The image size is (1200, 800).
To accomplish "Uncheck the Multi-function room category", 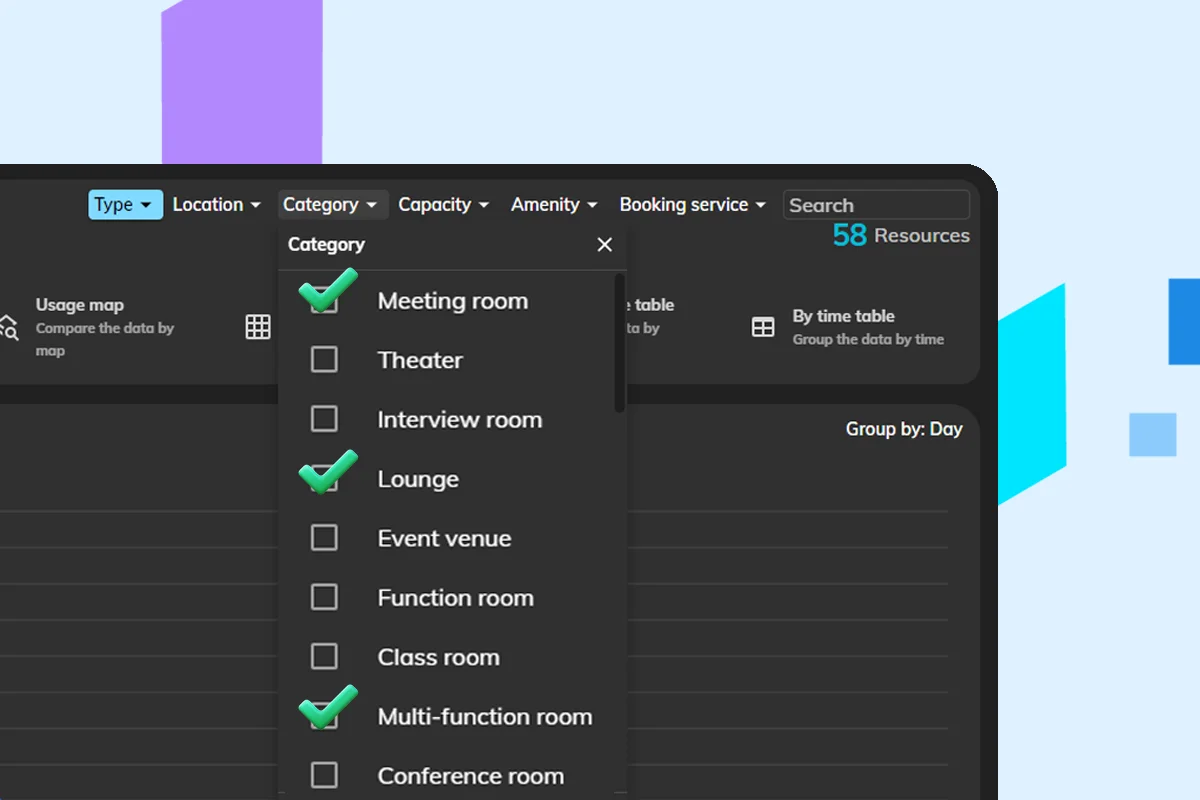I will pyautogui.click(x=324, y=716).
